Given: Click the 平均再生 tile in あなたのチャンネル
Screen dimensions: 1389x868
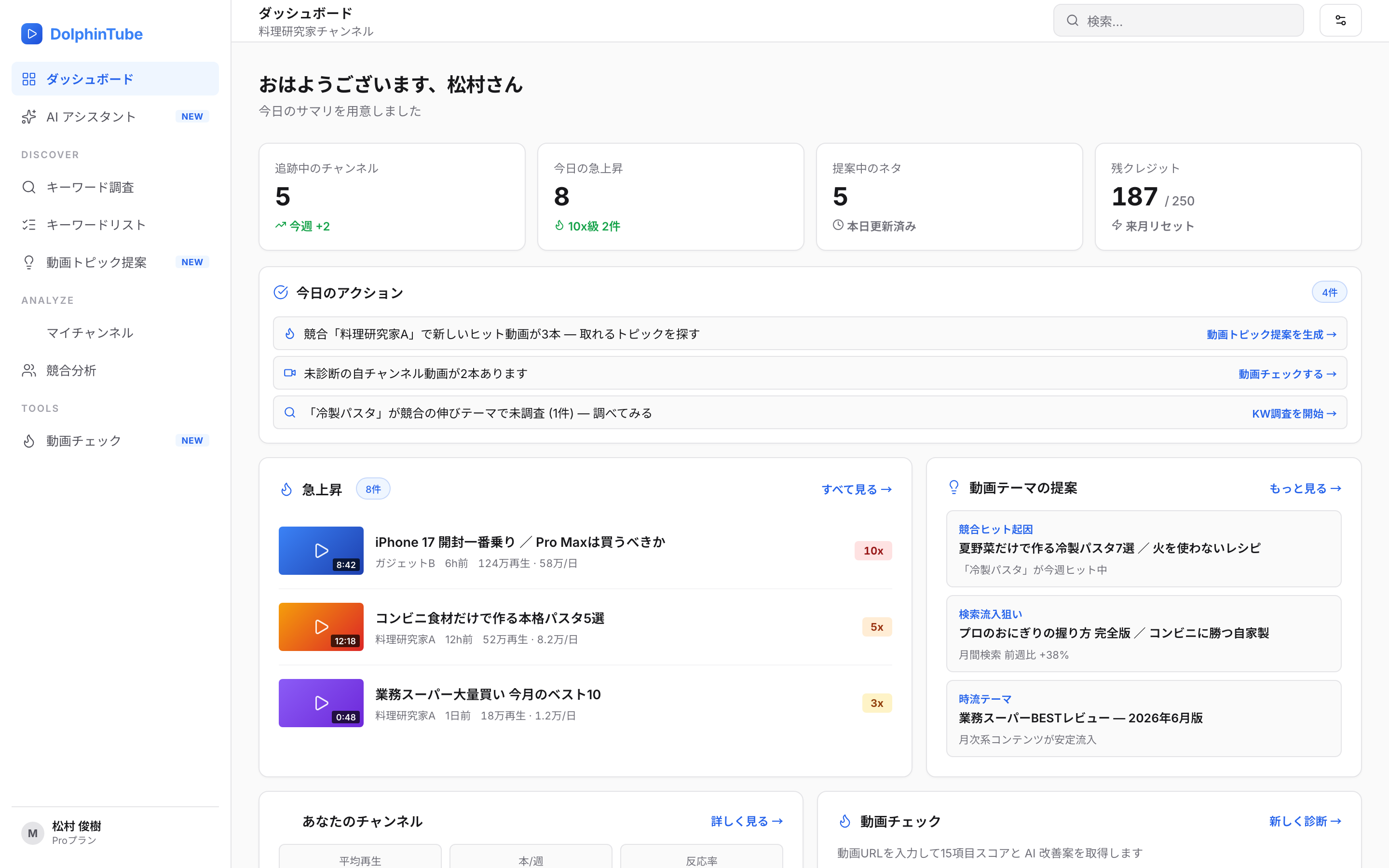Looking at the screenshot, I should click(360, 856).
